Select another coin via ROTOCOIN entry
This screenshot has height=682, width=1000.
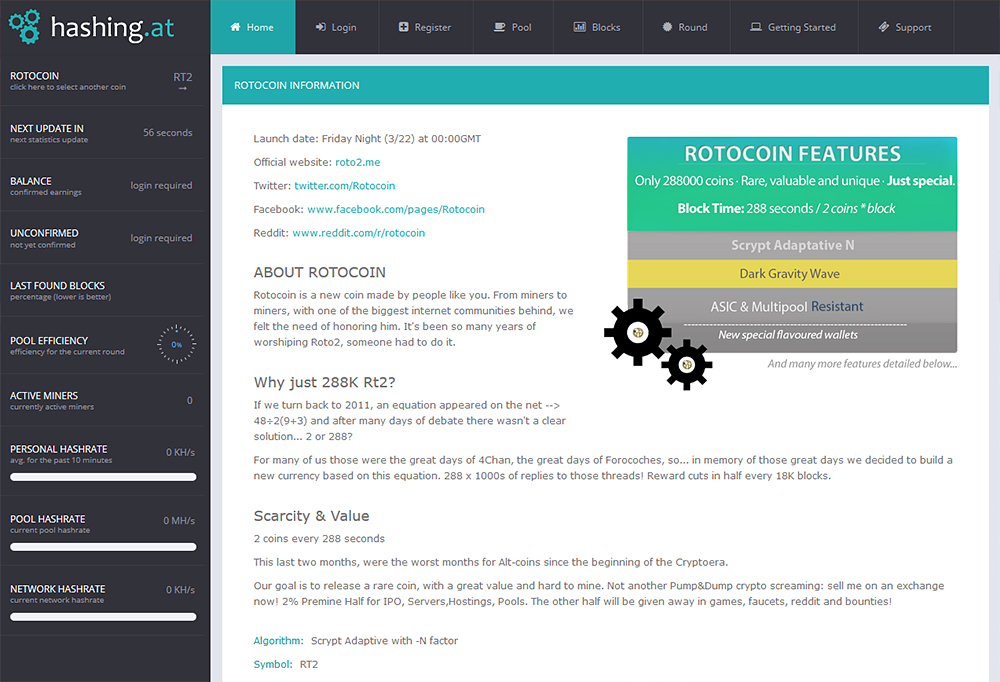104,80
